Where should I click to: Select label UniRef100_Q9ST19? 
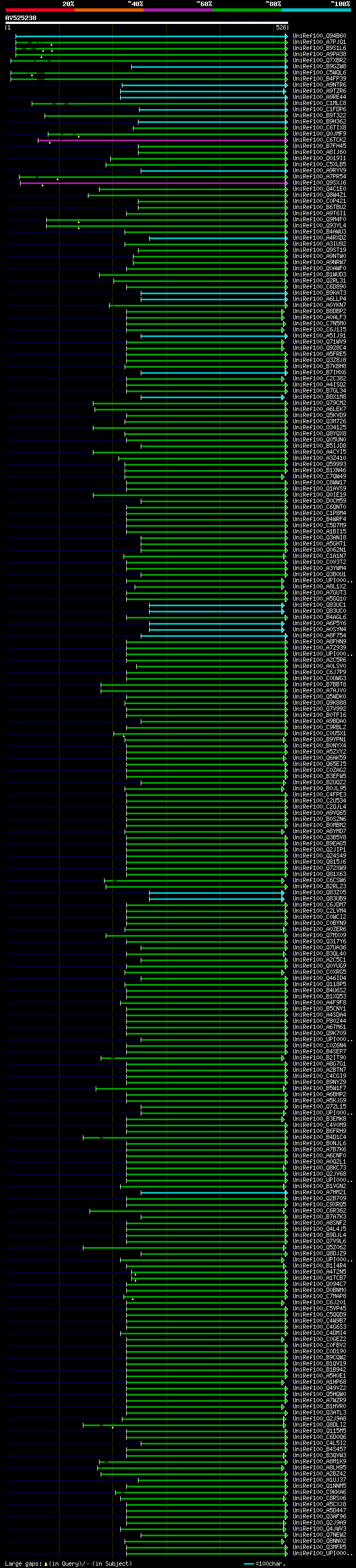319,250
